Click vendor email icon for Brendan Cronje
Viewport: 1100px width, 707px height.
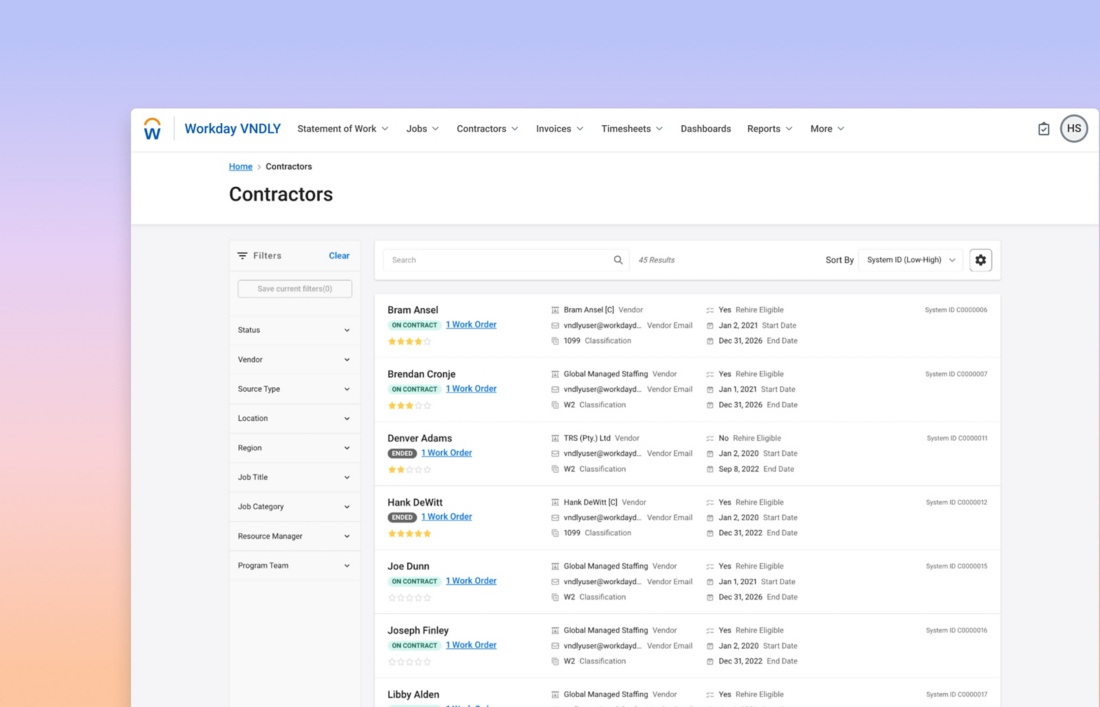(x=555, y=390)
